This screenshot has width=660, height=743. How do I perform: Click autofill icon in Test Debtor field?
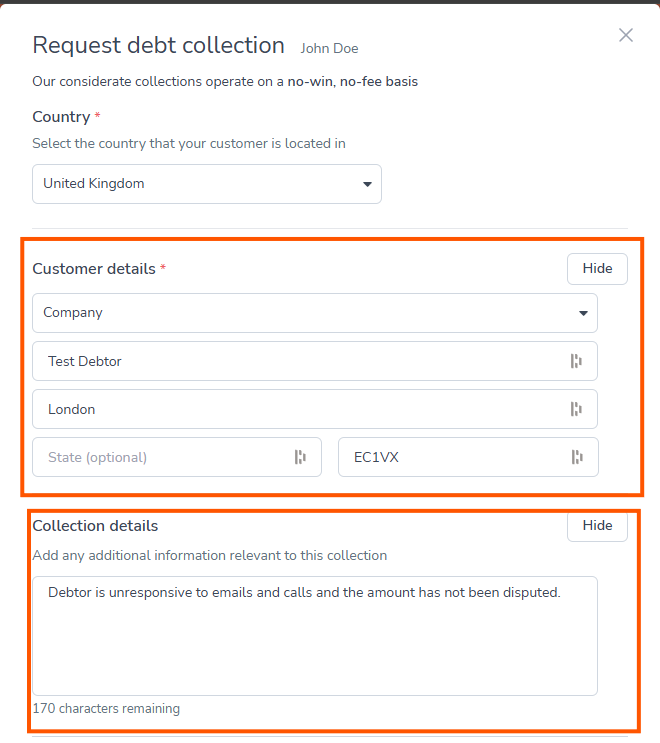click(x=576, y=361)
